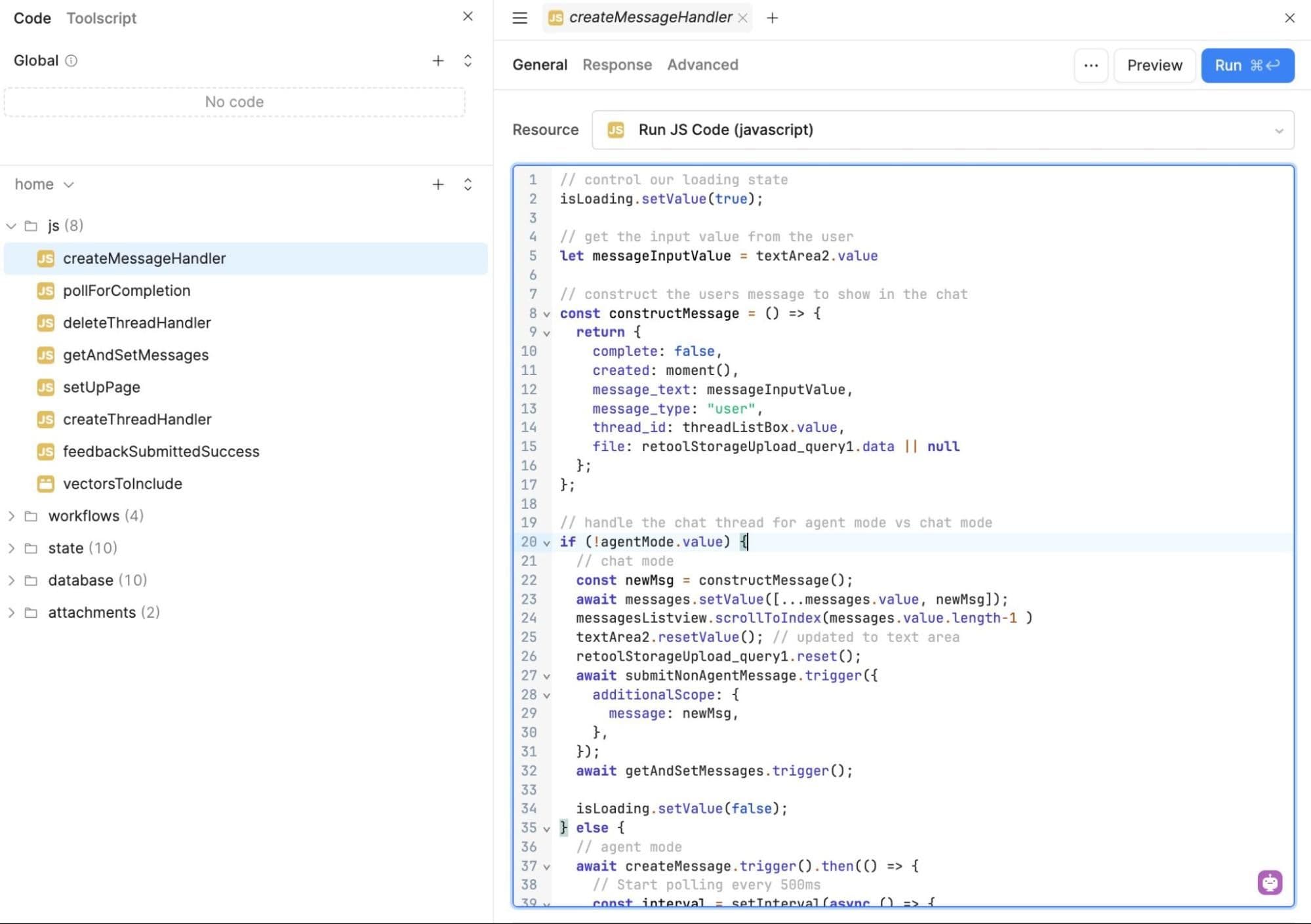Click the more options ellipsis icon
Viewport: 1311px width, 924px height.
1091,65
